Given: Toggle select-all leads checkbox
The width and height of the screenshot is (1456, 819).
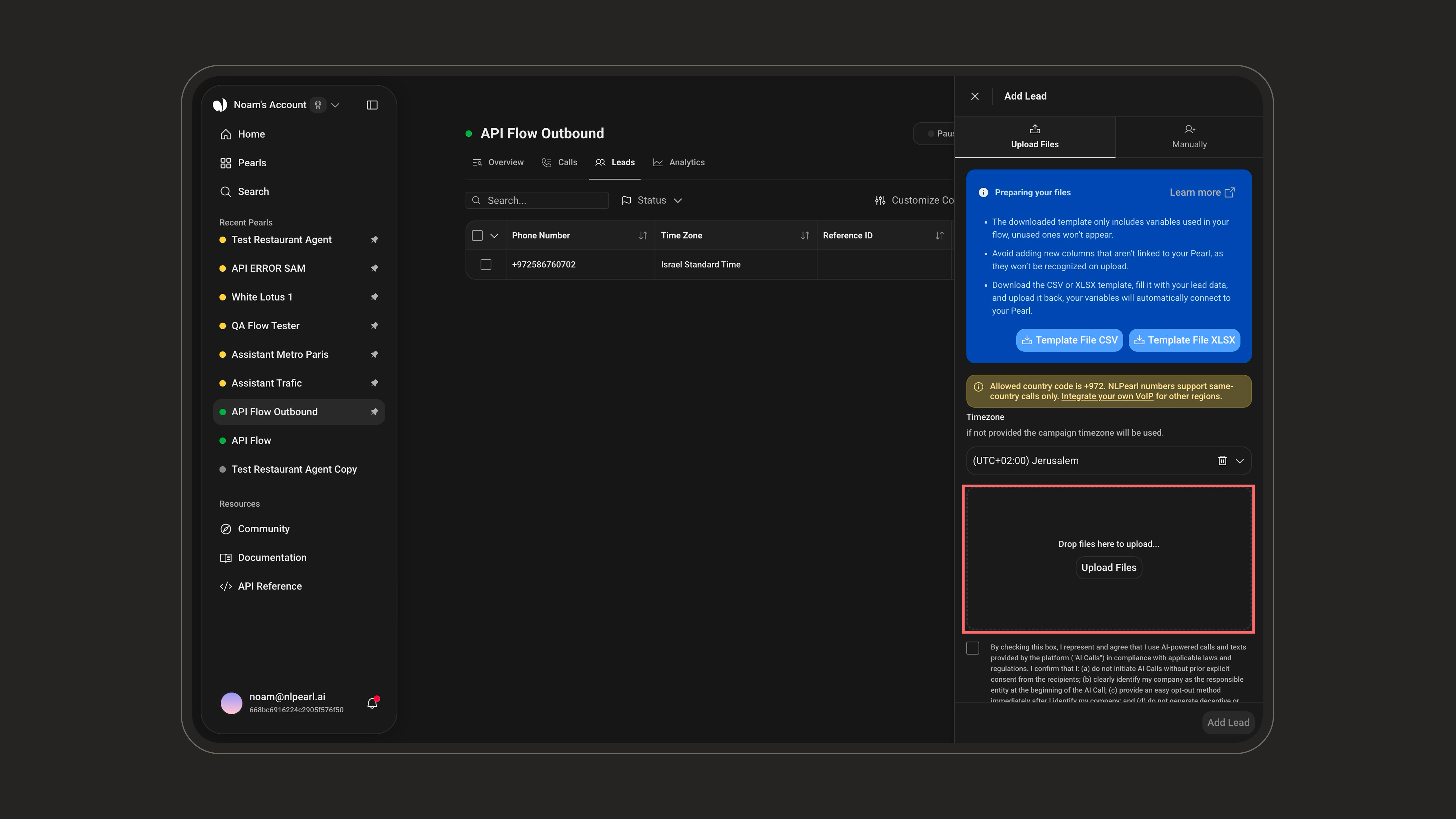Looking at the screenshot, I should click(477, 236).
